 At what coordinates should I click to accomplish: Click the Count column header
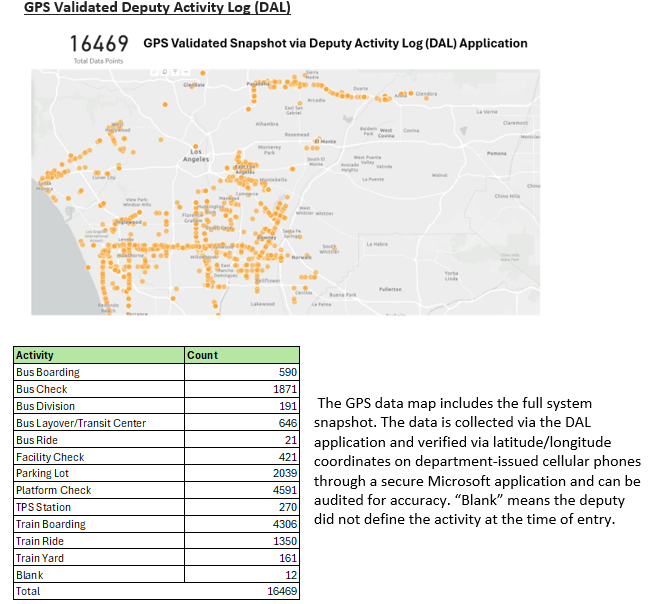tap(202, 355)
